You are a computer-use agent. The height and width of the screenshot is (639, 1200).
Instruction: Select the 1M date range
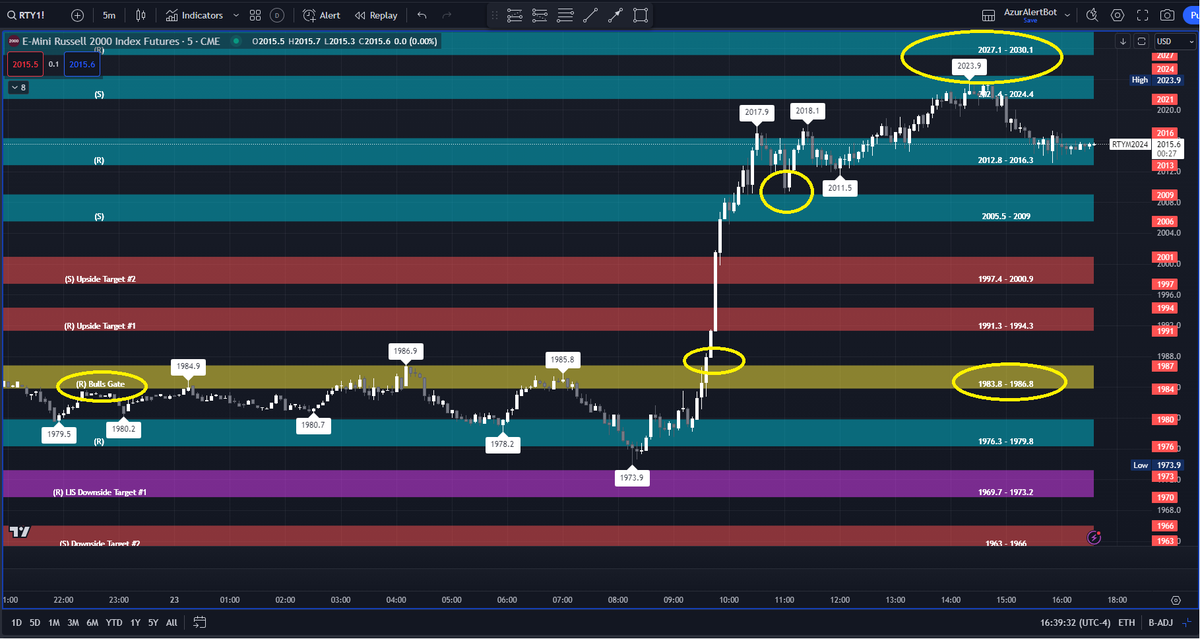54,622
